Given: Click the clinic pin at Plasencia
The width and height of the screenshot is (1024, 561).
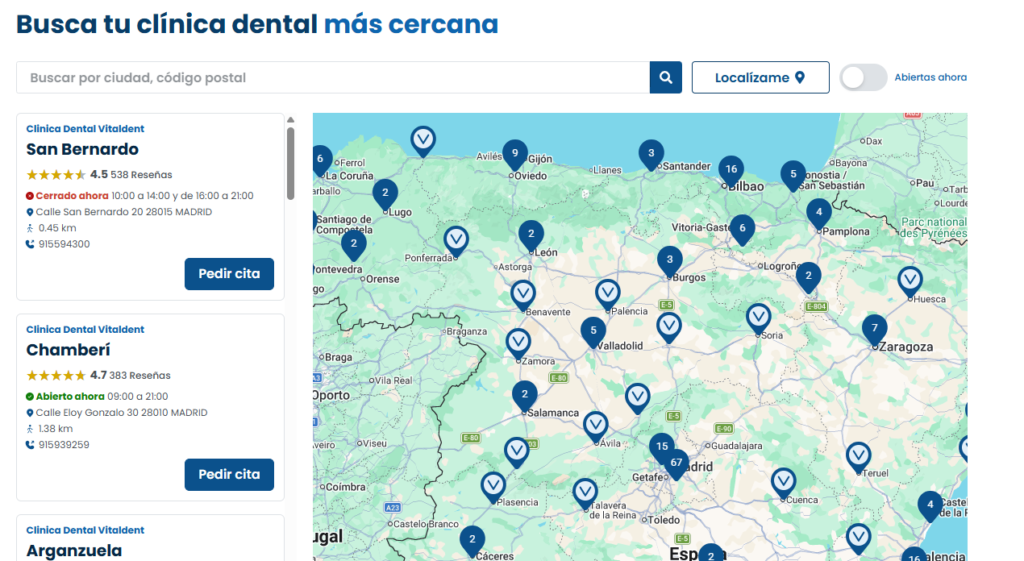Looking at the screenshot, I should point(493,488).
